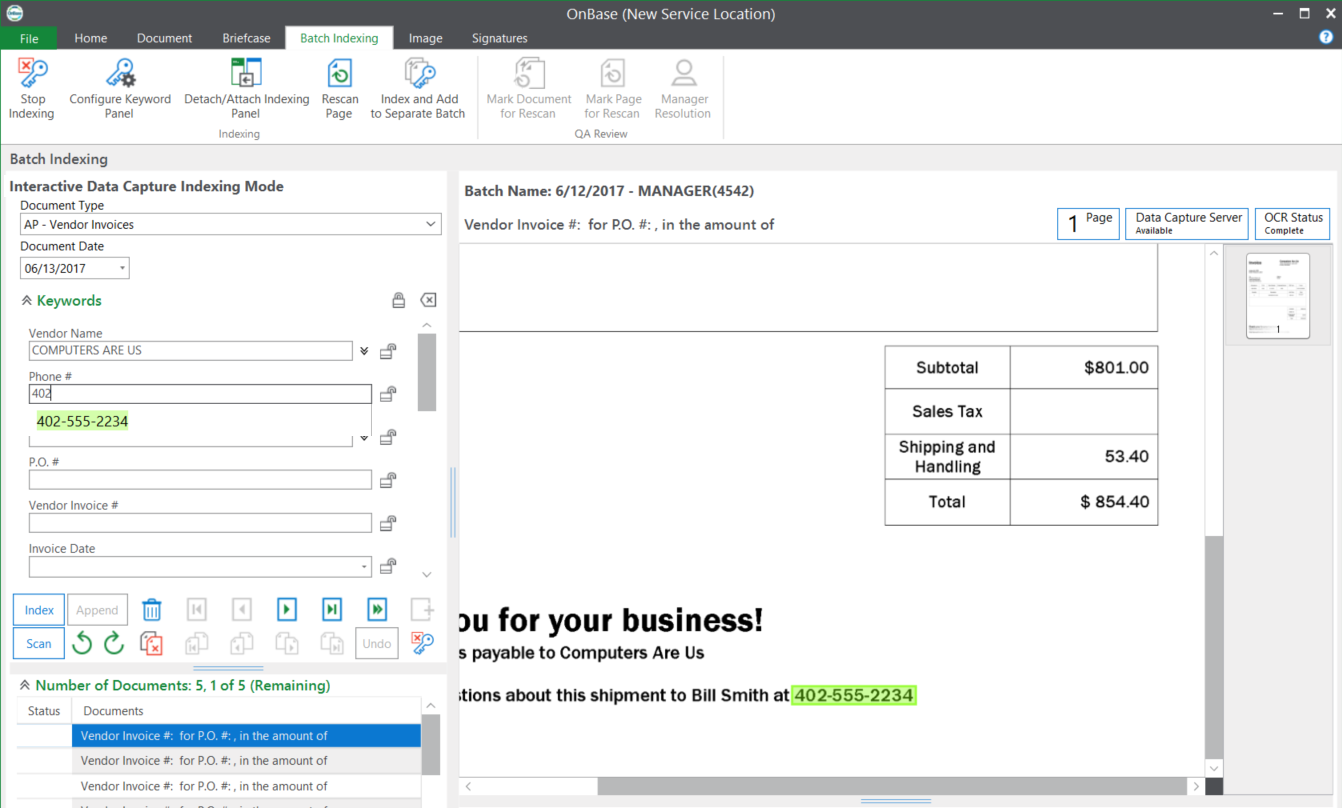1342x808 pixels.
Task: Click the Scan button
Action: (39, 644)
